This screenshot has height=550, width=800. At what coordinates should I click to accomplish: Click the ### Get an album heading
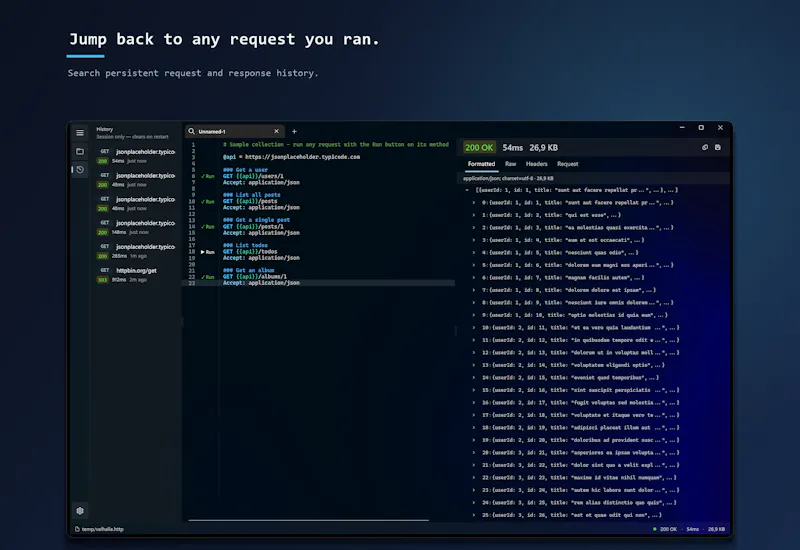[x=248, y=270]
